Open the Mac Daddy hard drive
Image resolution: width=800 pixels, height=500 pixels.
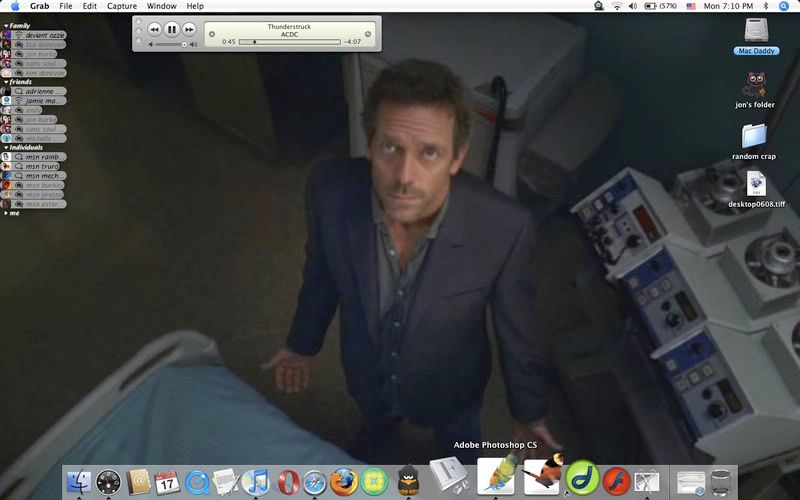point(756,37)
